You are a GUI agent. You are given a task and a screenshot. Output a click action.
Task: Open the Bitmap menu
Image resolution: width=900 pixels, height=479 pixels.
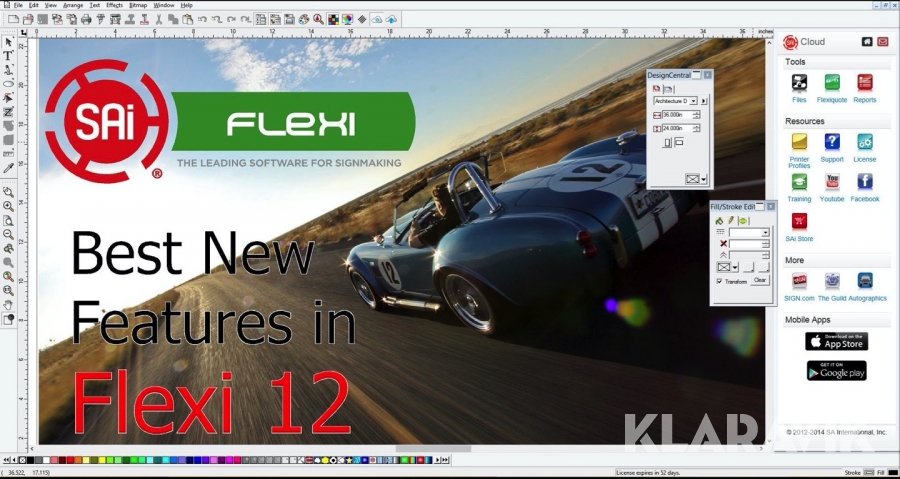click(x=138, y=5)
